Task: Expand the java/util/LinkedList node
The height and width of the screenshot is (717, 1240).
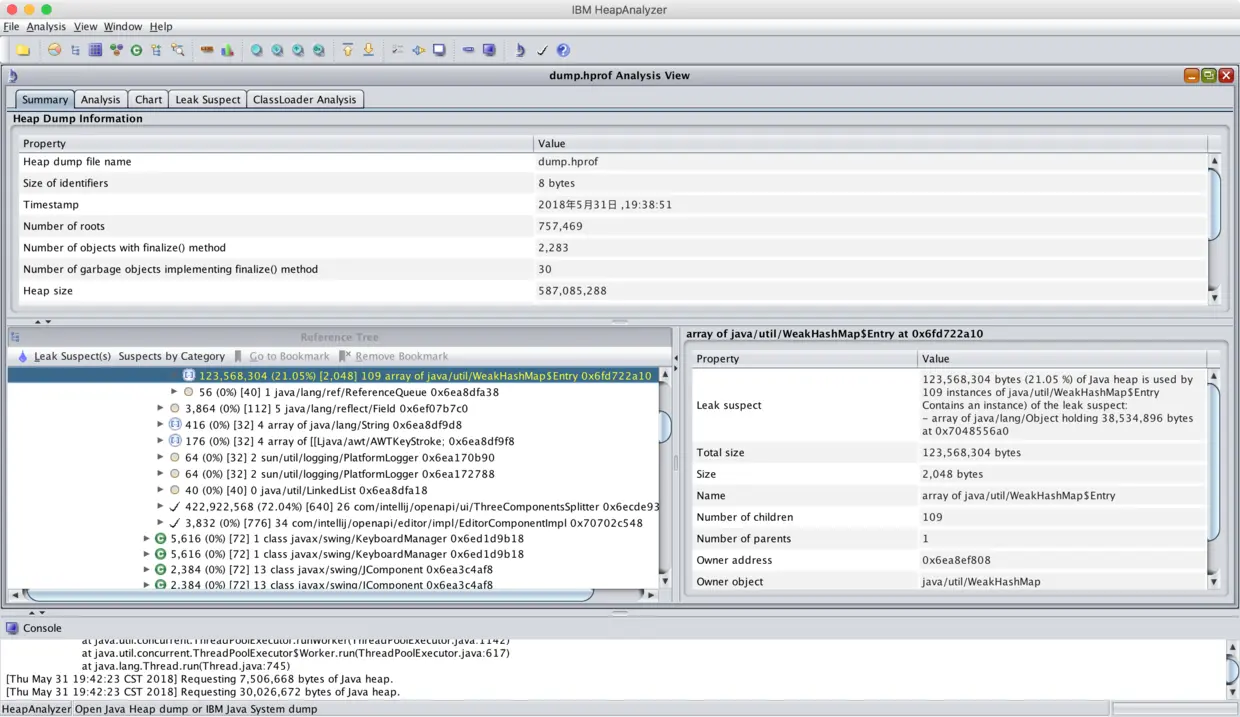Action: pos(161,490)
